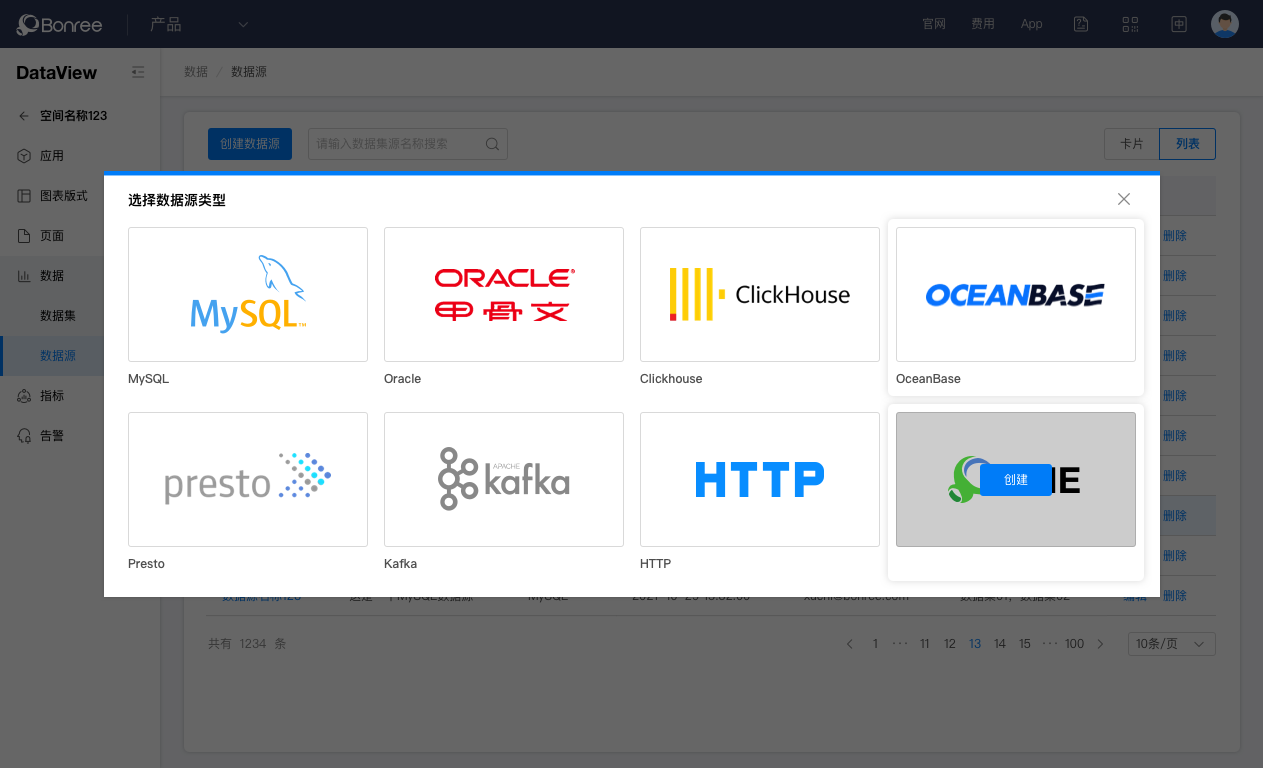
Task: Open the apps grid icon in header
Action: pyautogui.click(x=1130, y=24)
